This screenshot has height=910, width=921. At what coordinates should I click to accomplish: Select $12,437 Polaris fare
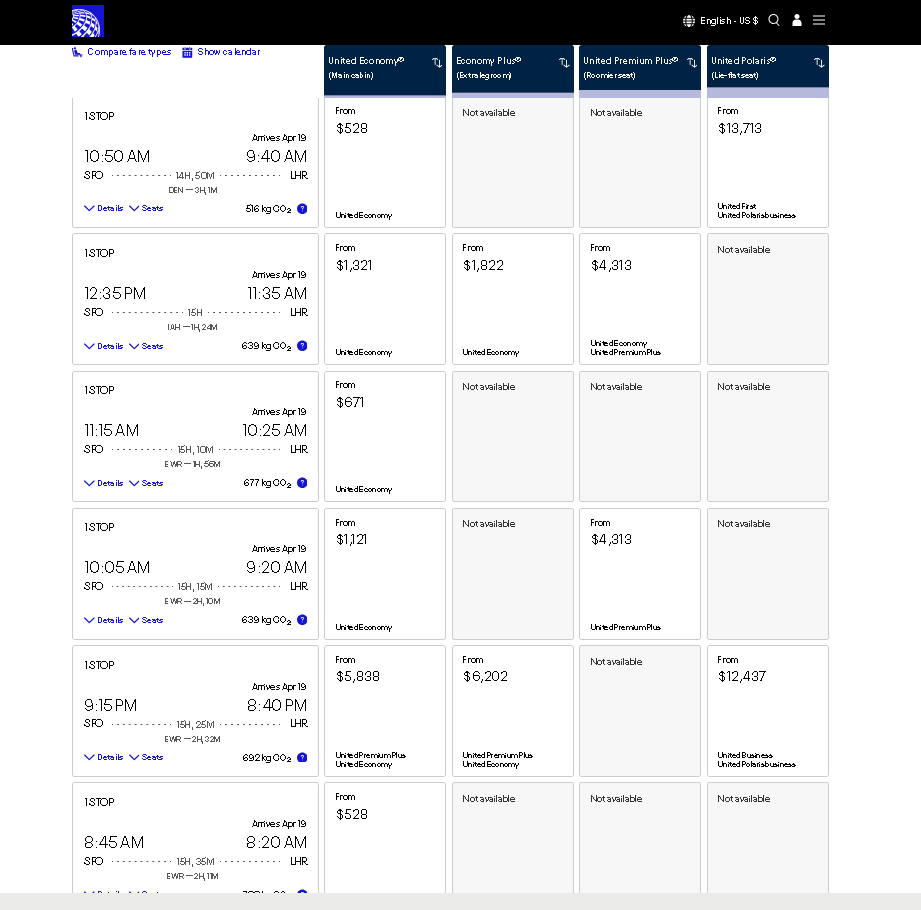click(768, 711)
